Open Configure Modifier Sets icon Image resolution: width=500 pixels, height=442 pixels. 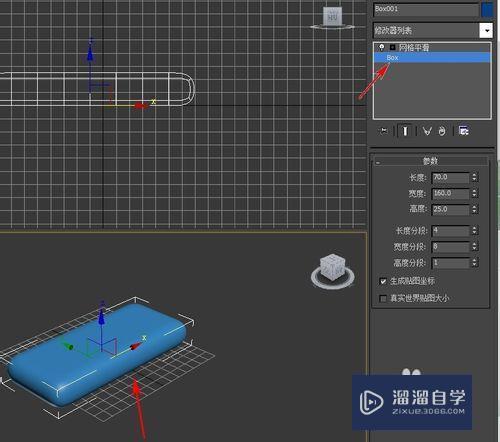(464, 131)
